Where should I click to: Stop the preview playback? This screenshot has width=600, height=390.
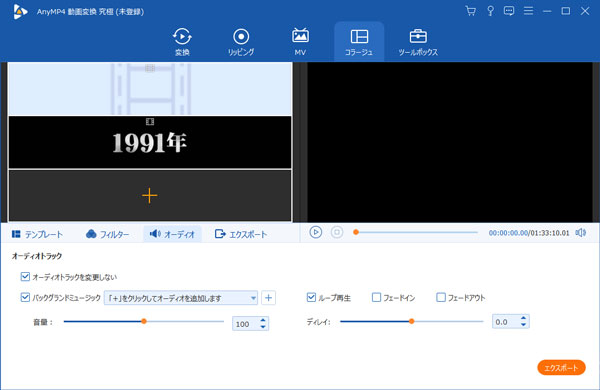[x=337, y=232]
